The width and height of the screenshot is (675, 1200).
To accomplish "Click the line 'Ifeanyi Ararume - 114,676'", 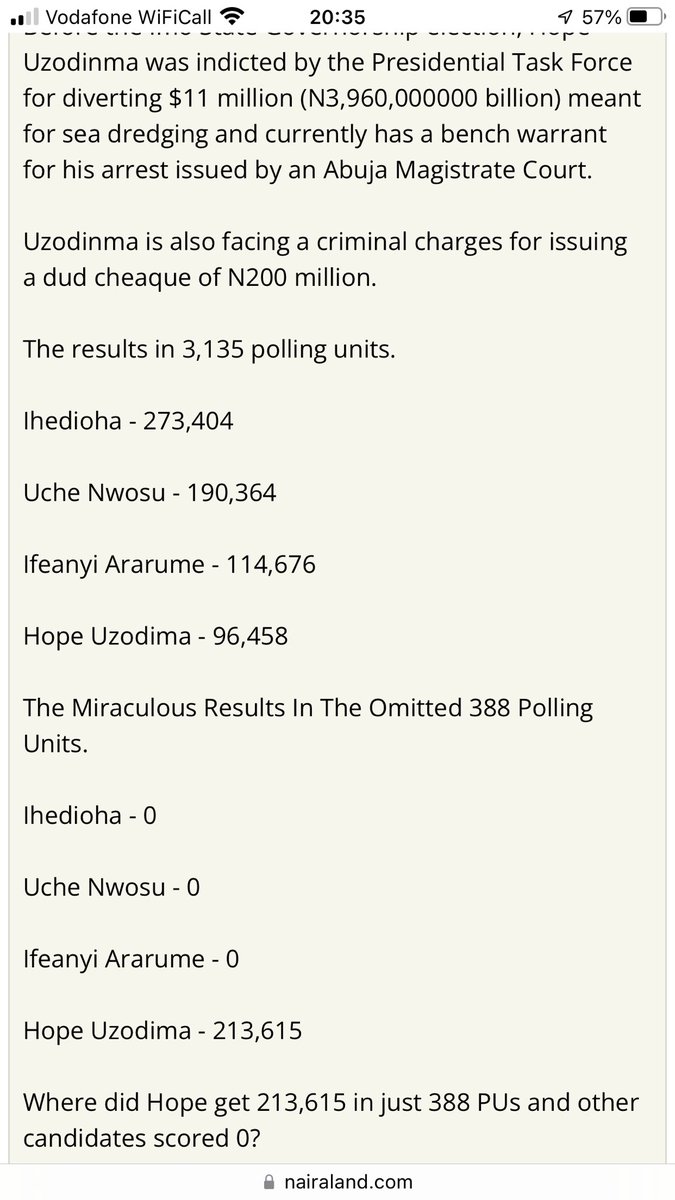I will [169, 565].
